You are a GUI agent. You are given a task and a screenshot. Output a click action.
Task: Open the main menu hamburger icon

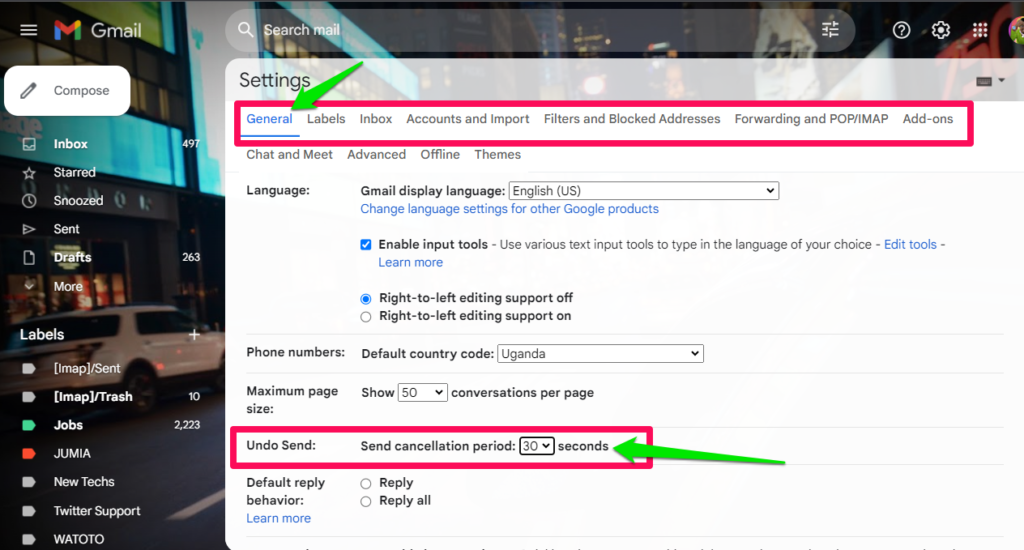coord(28,30)
